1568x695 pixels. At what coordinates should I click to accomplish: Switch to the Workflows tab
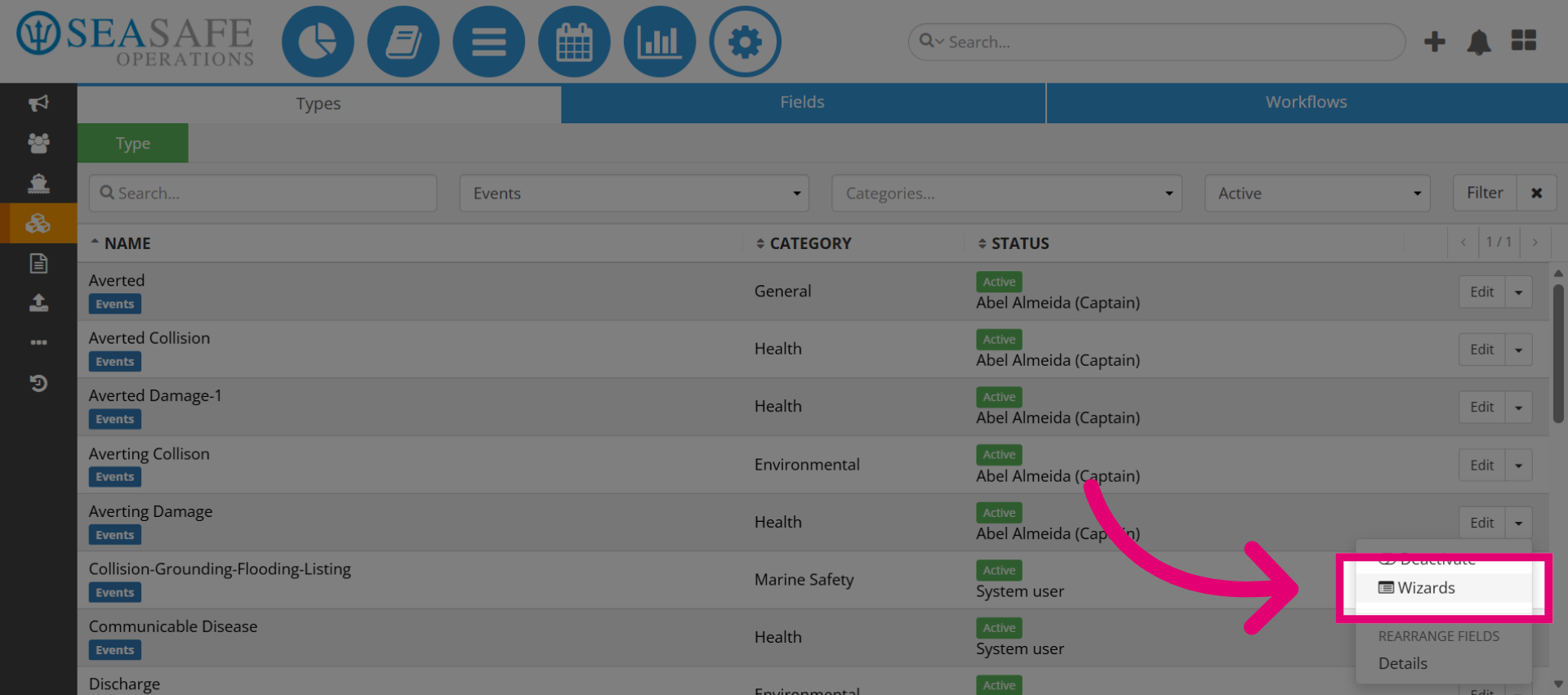pyautogui.click(x=1307, y=103)
